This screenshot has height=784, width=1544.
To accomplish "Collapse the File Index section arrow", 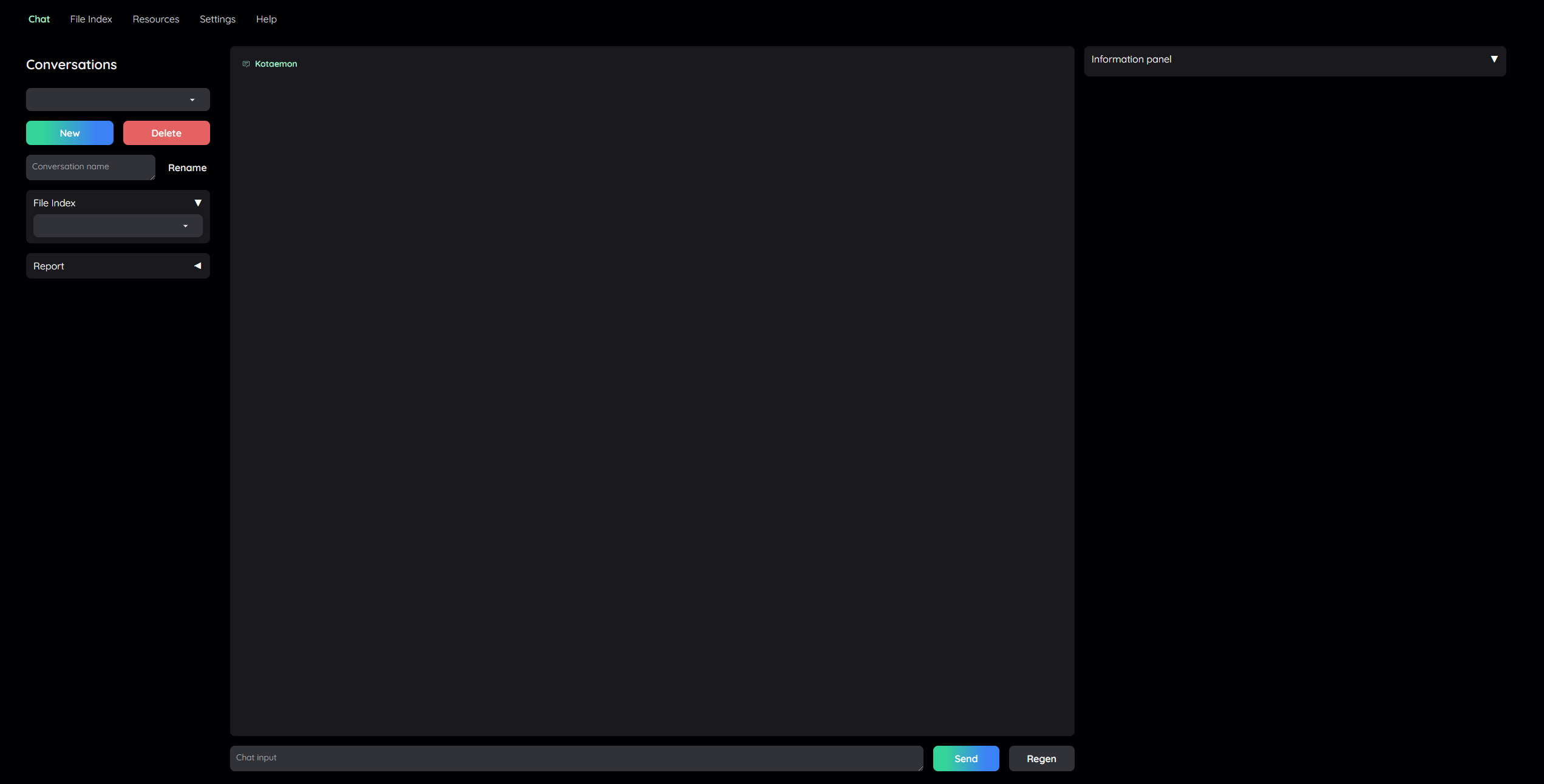I will (197, 203).
